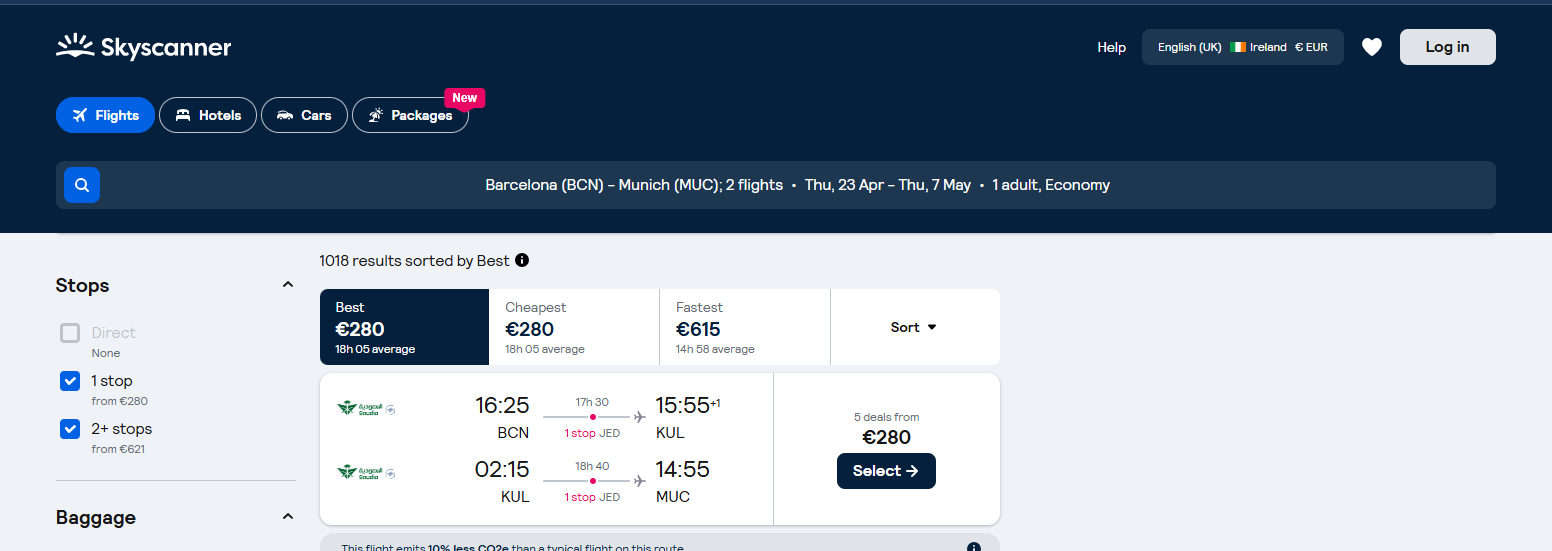Click the Log in button

[1447, 47]
